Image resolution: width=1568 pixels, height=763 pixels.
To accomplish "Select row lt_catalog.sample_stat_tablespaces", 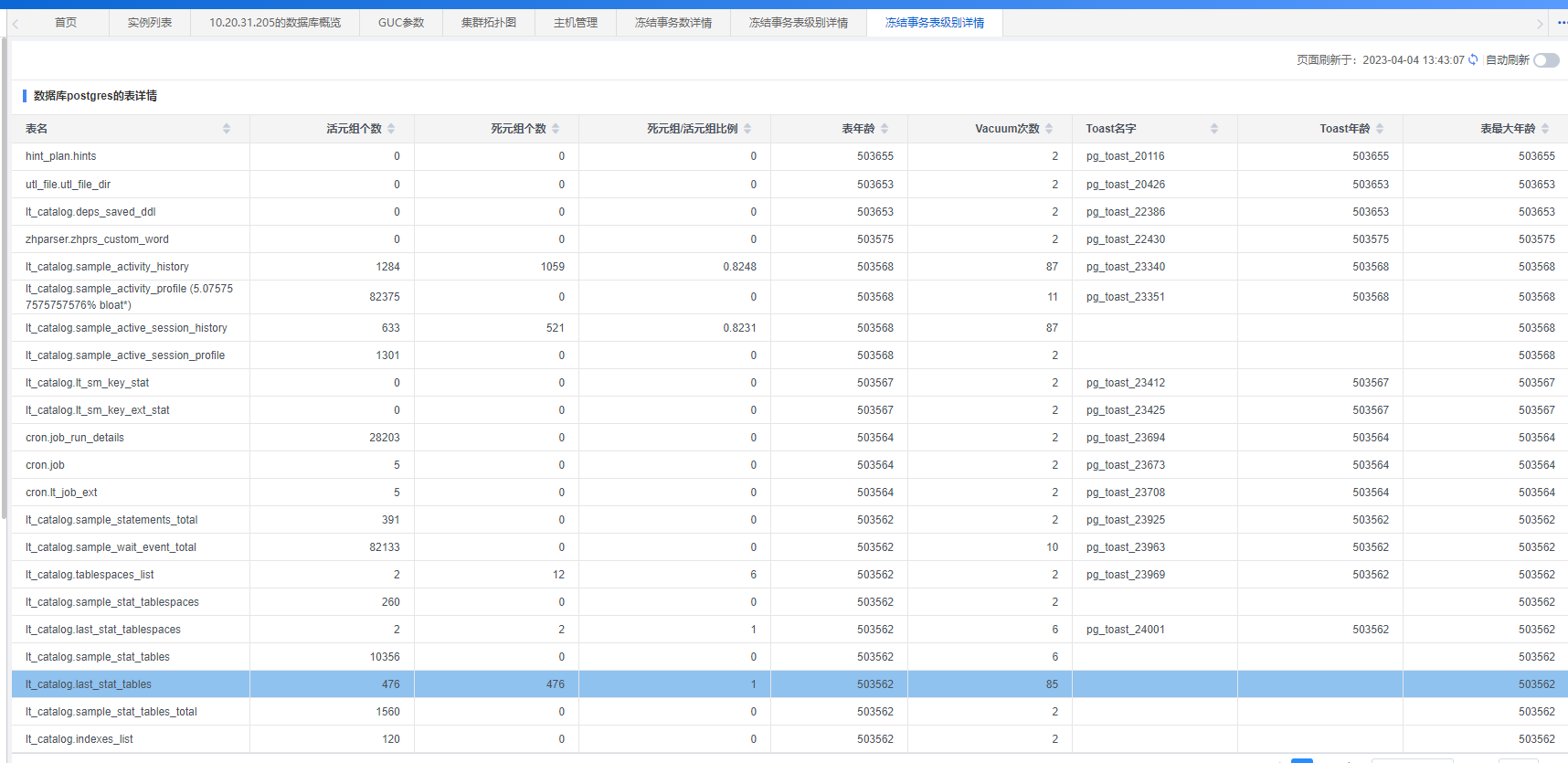I will tap(789, 602).
